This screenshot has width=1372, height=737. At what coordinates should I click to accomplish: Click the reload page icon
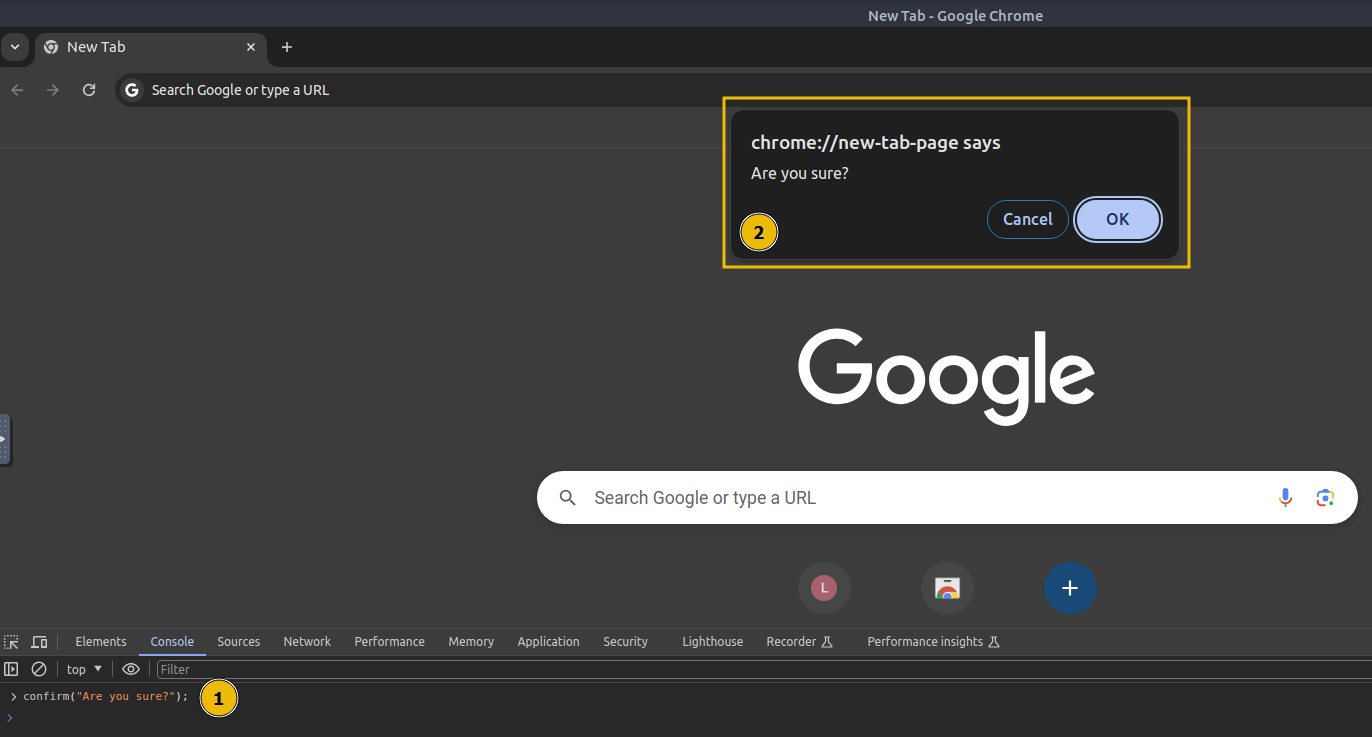[89, 90]
